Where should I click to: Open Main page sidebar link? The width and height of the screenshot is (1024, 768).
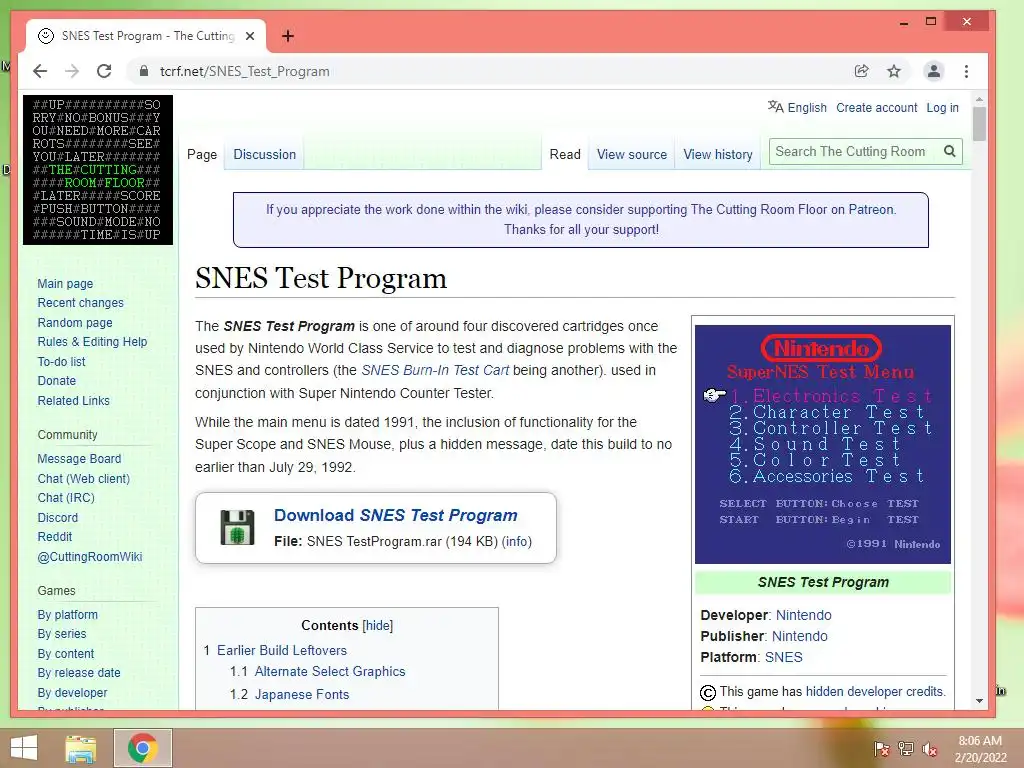click(x=65, y=283)
